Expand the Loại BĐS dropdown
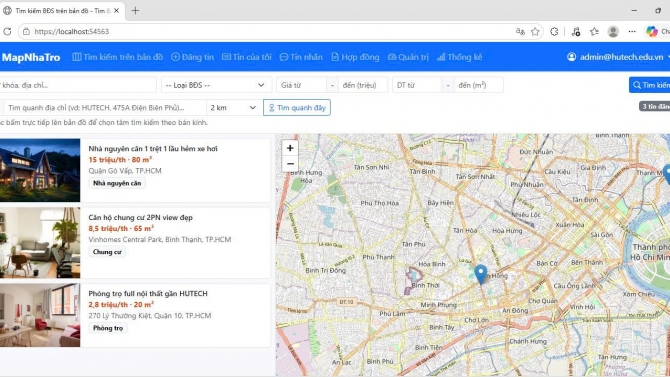The image size is (670, 377). point(216,85)
